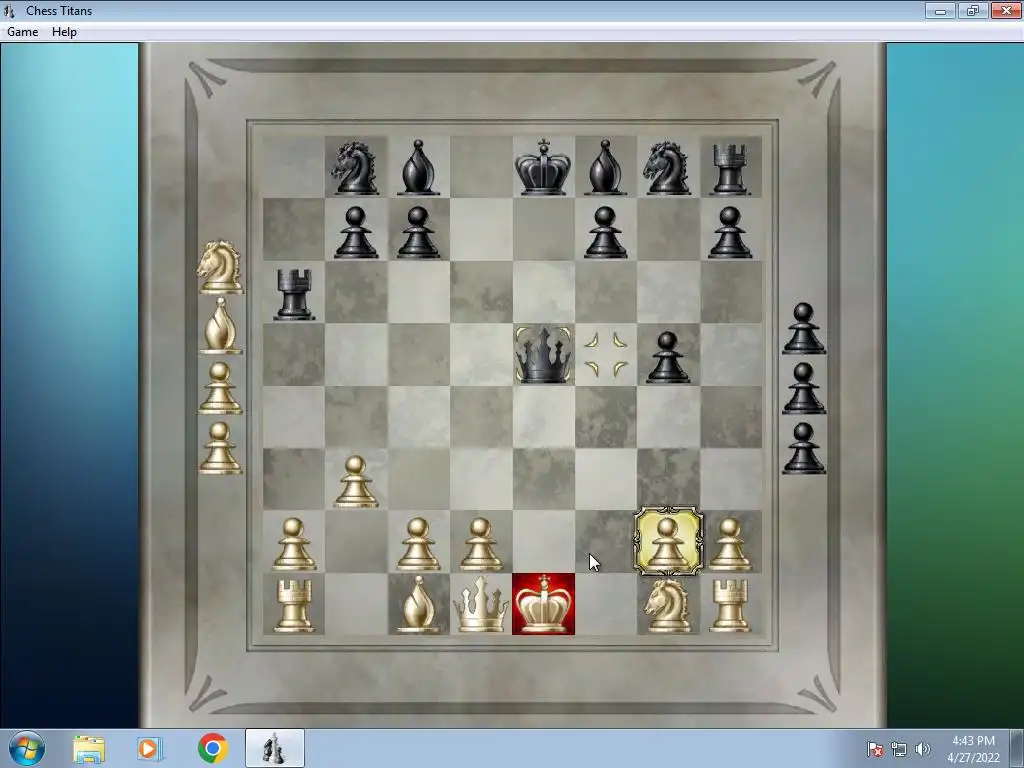Click the black pawn on f7
Screen dimensions: 1024x768
(x=605, y=232)
